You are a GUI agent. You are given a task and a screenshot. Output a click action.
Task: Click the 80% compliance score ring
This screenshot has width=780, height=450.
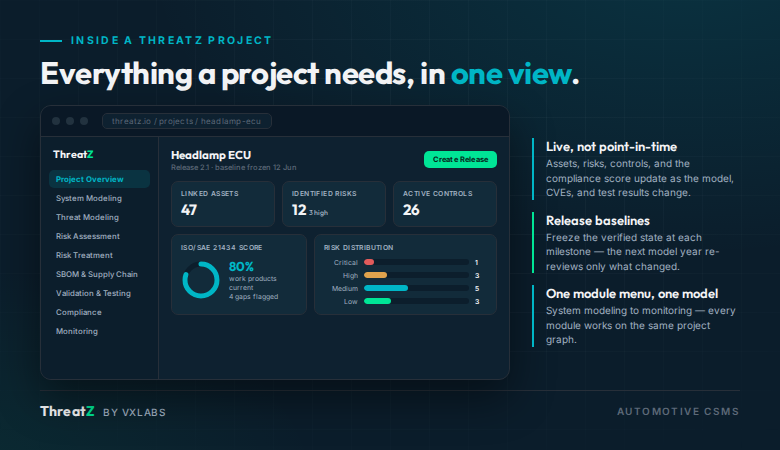[201, 280]
